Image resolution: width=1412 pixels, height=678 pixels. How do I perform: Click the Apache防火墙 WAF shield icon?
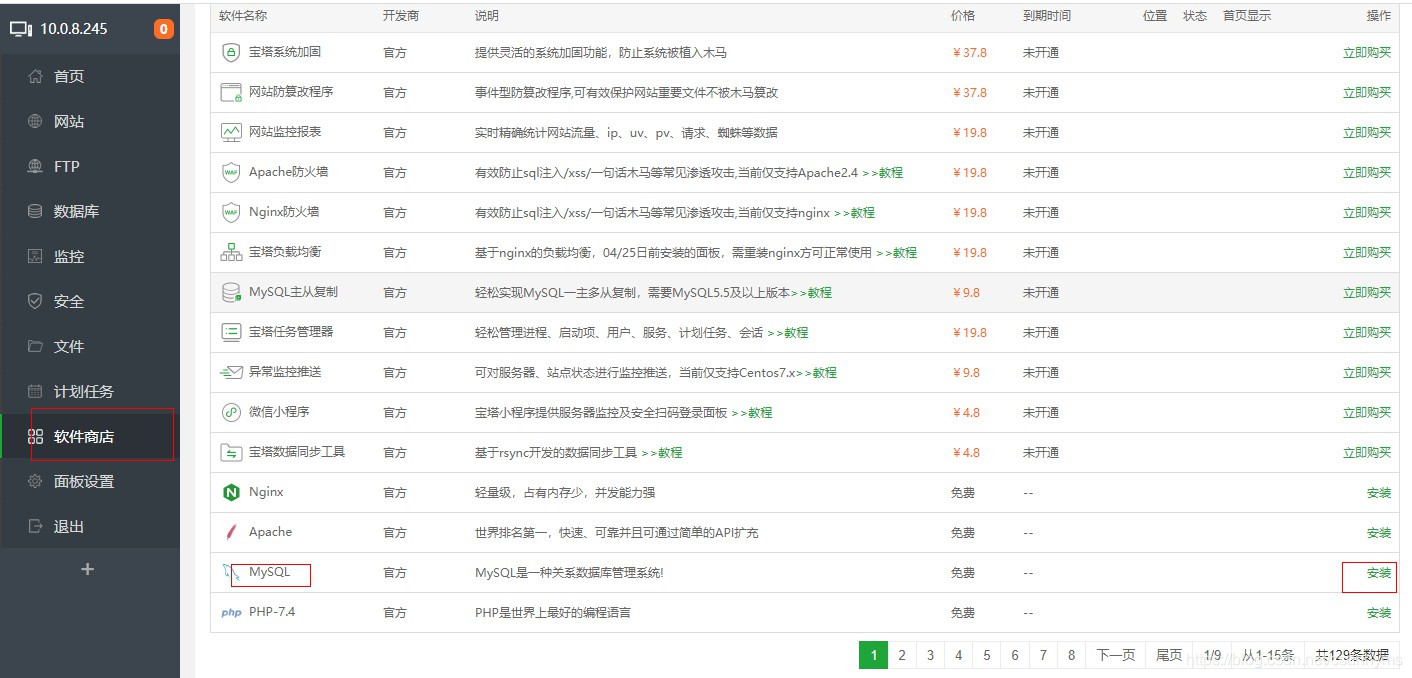coord(231,172)
